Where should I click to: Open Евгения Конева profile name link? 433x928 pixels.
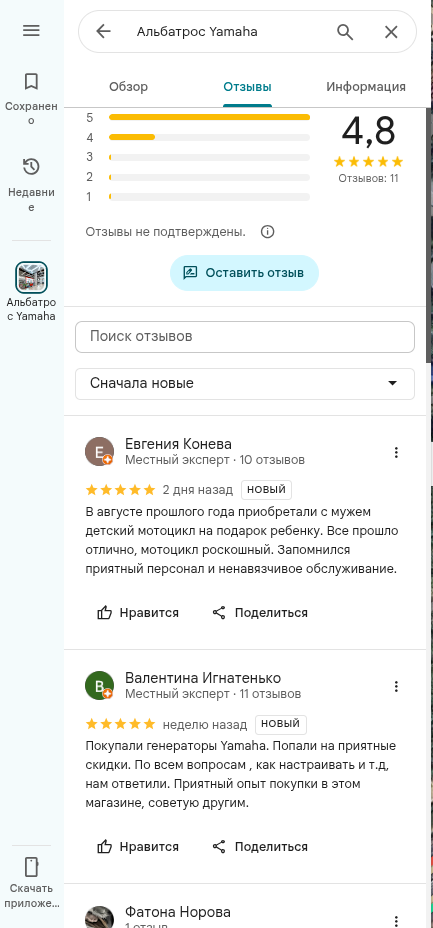(178, 444)
